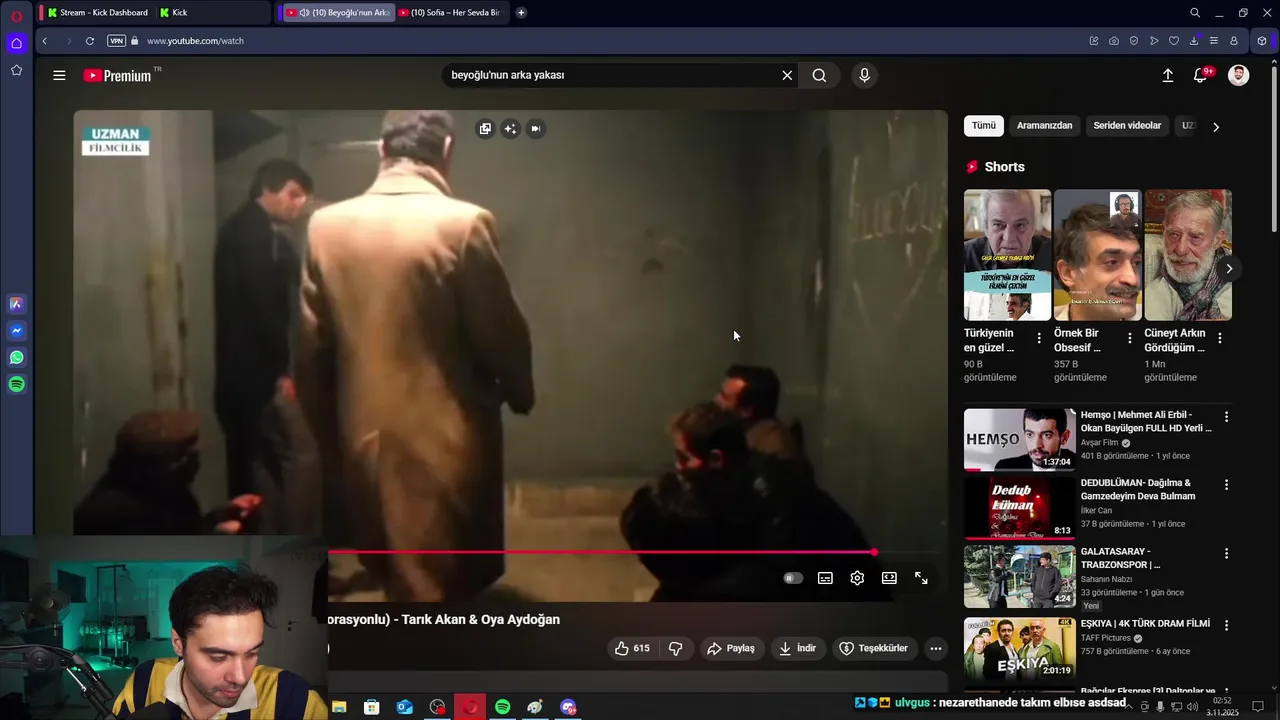
Task: Click the Teşekkürler thanks button
Action: point(873,648)
